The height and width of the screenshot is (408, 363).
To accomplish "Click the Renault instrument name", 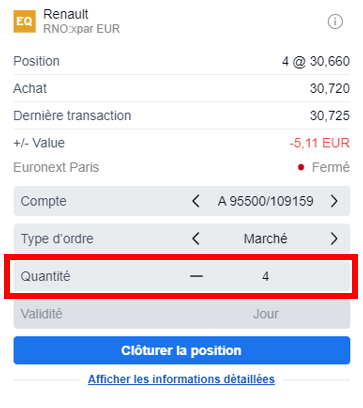I will point(66,14).
